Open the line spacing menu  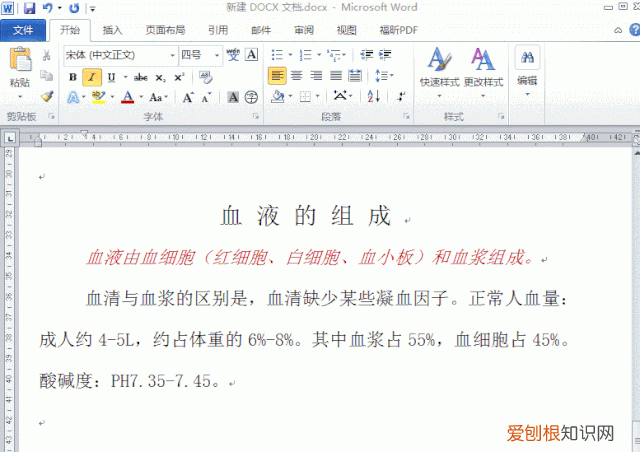coord(384,76)
